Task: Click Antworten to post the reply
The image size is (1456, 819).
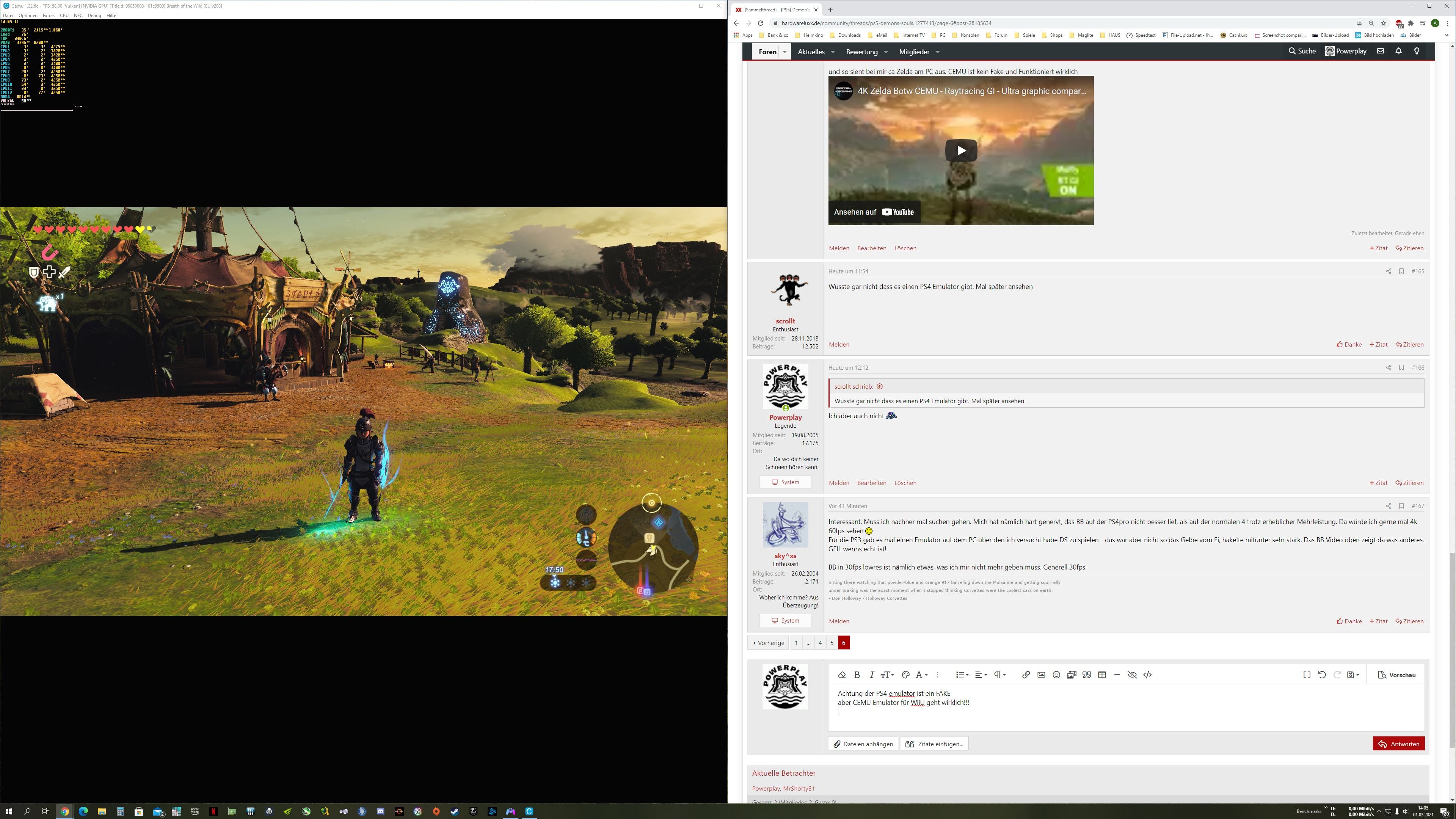Action: (1398, 744)
